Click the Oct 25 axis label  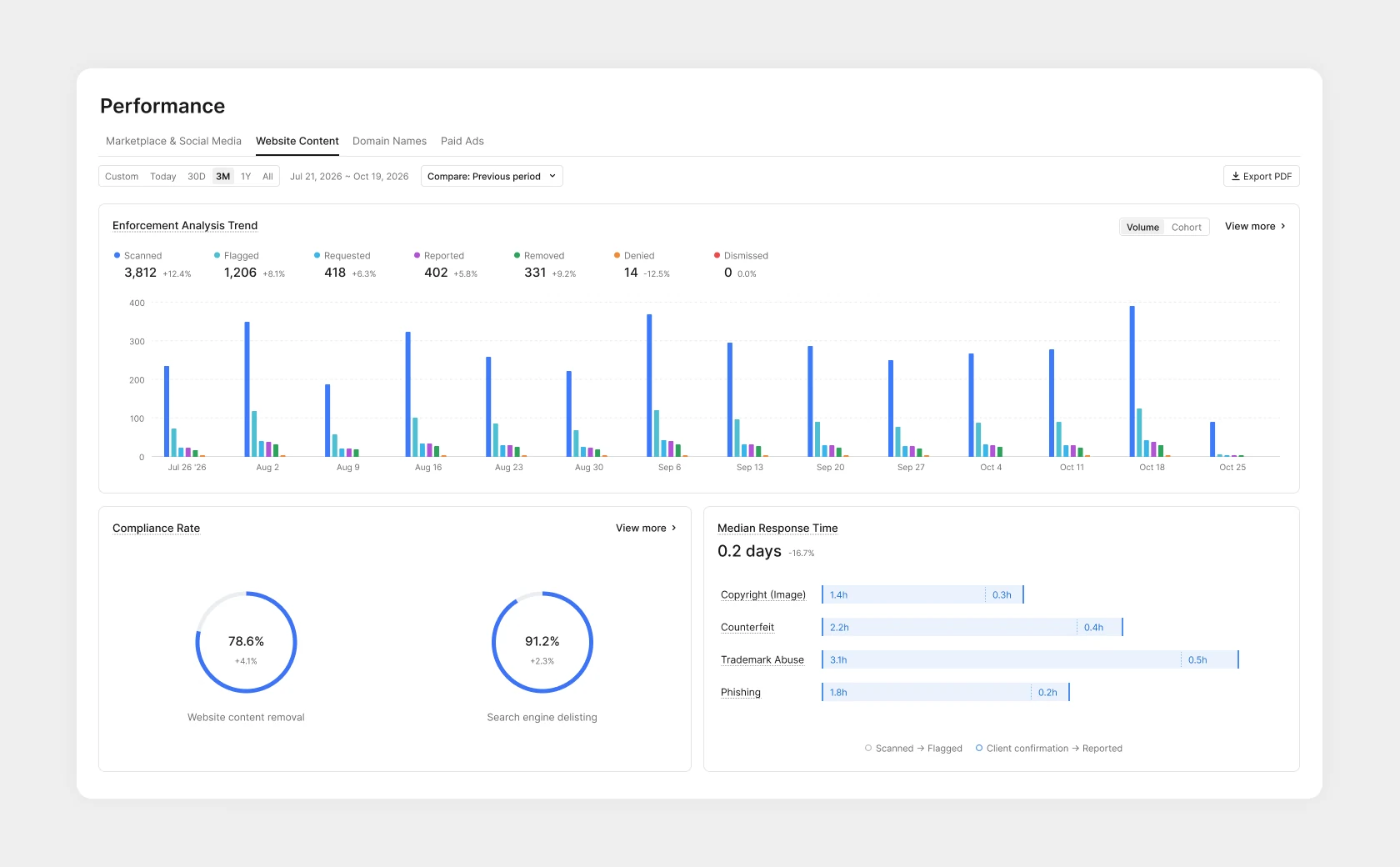click(1232, 467)
